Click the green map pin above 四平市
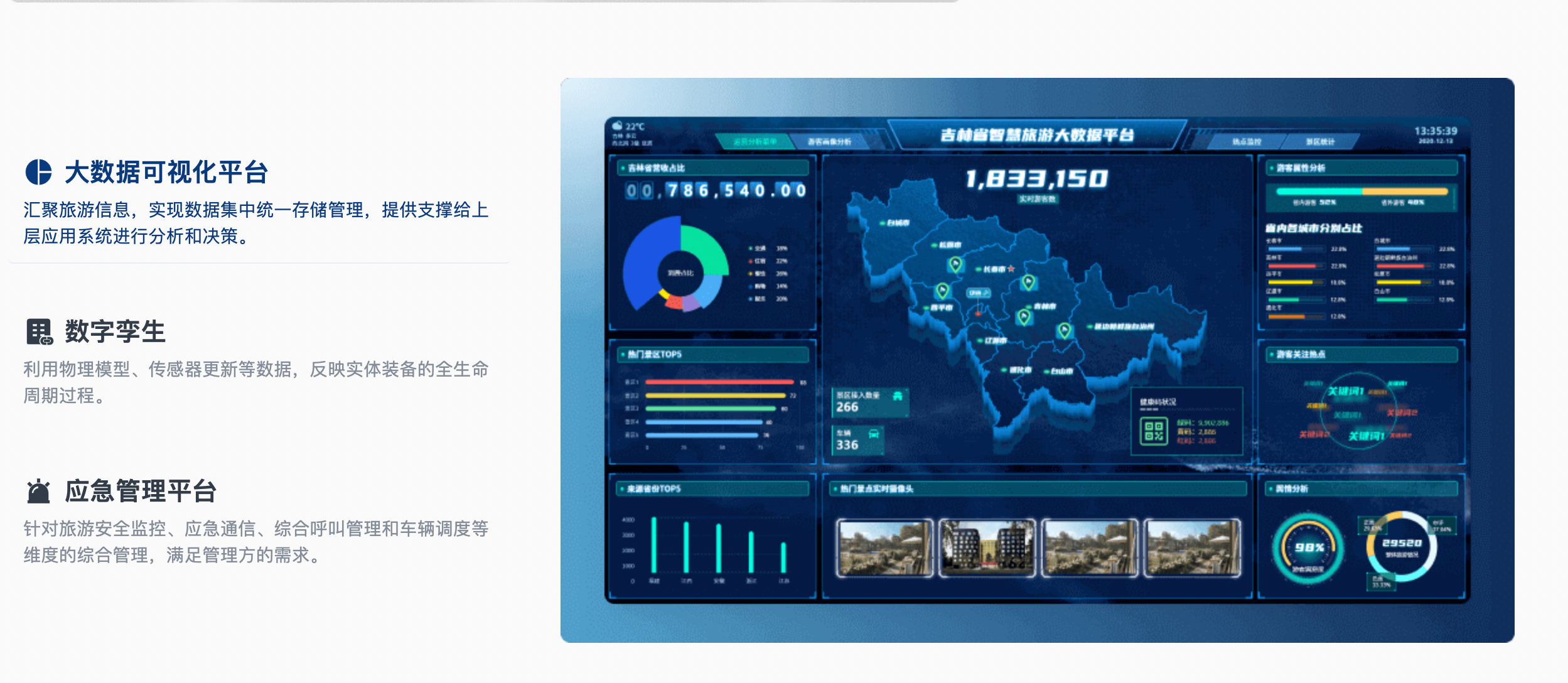Viewport: 1568px width, 683px height. click(942, 291)
